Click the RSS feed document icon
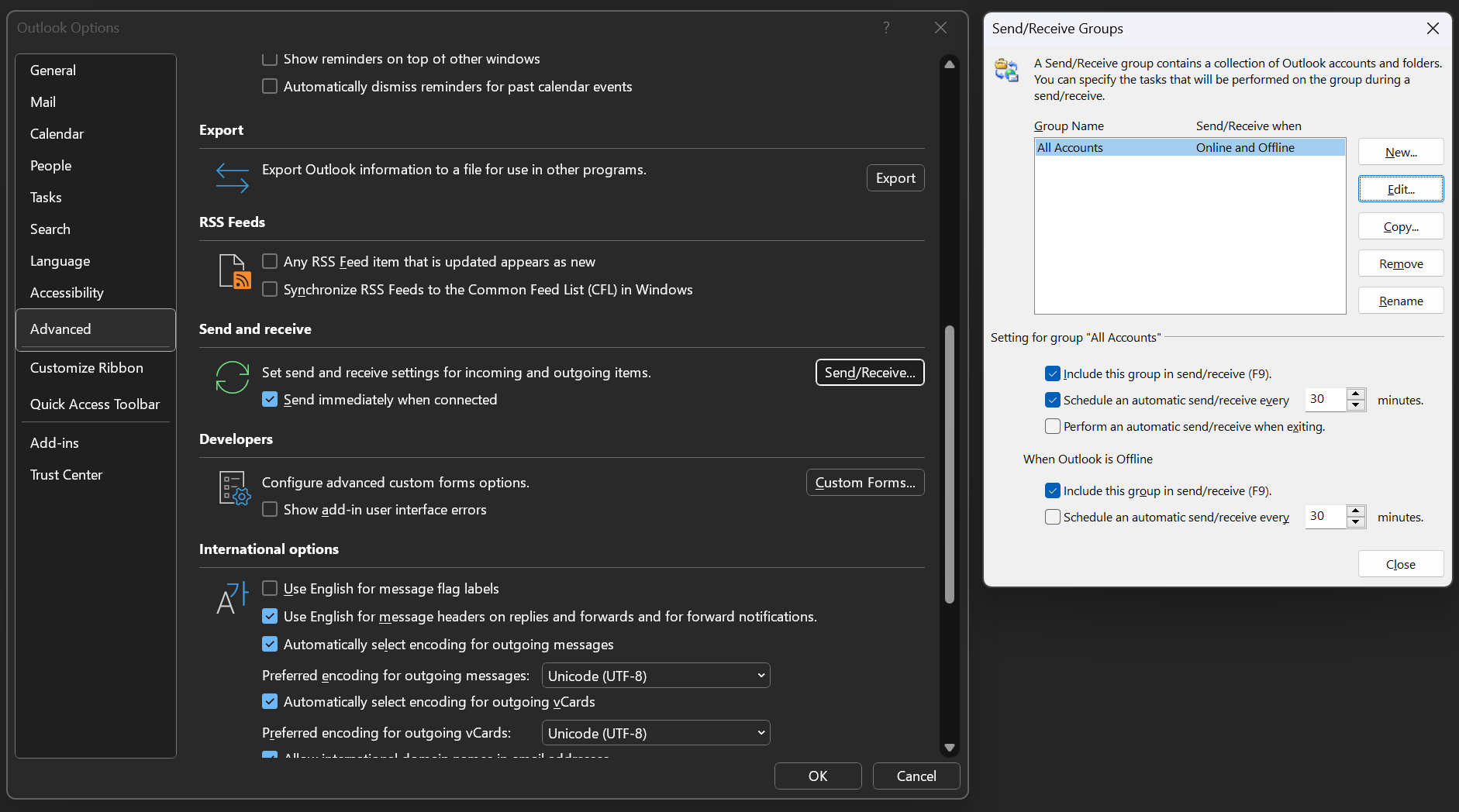The image size is (1459, 812). coord(234,272)
